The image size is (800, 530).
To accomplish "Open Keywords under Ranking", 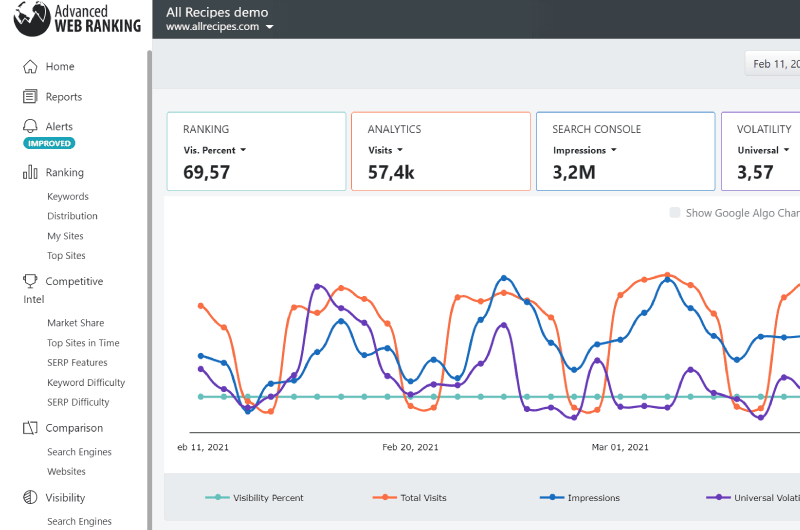I will click(68, 196).
